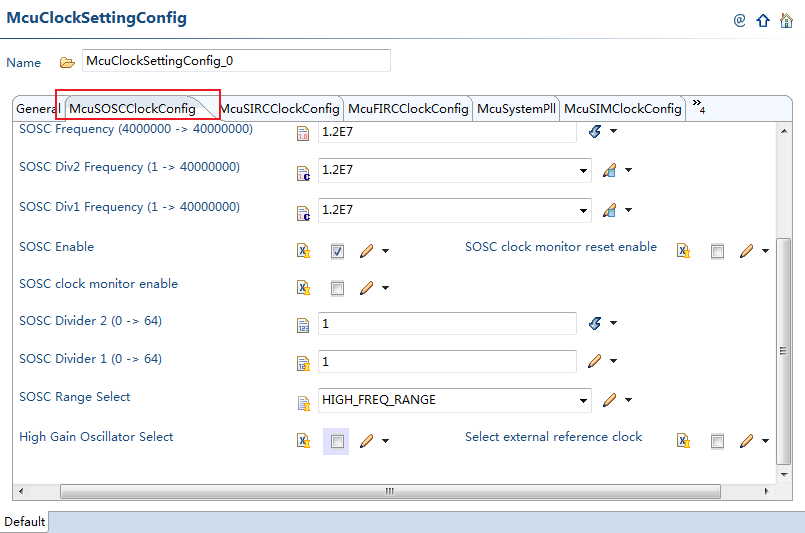Click the horizontal scrollbar left arrow
This screenshot has height=533, width=805.
[x=21, y=491]
